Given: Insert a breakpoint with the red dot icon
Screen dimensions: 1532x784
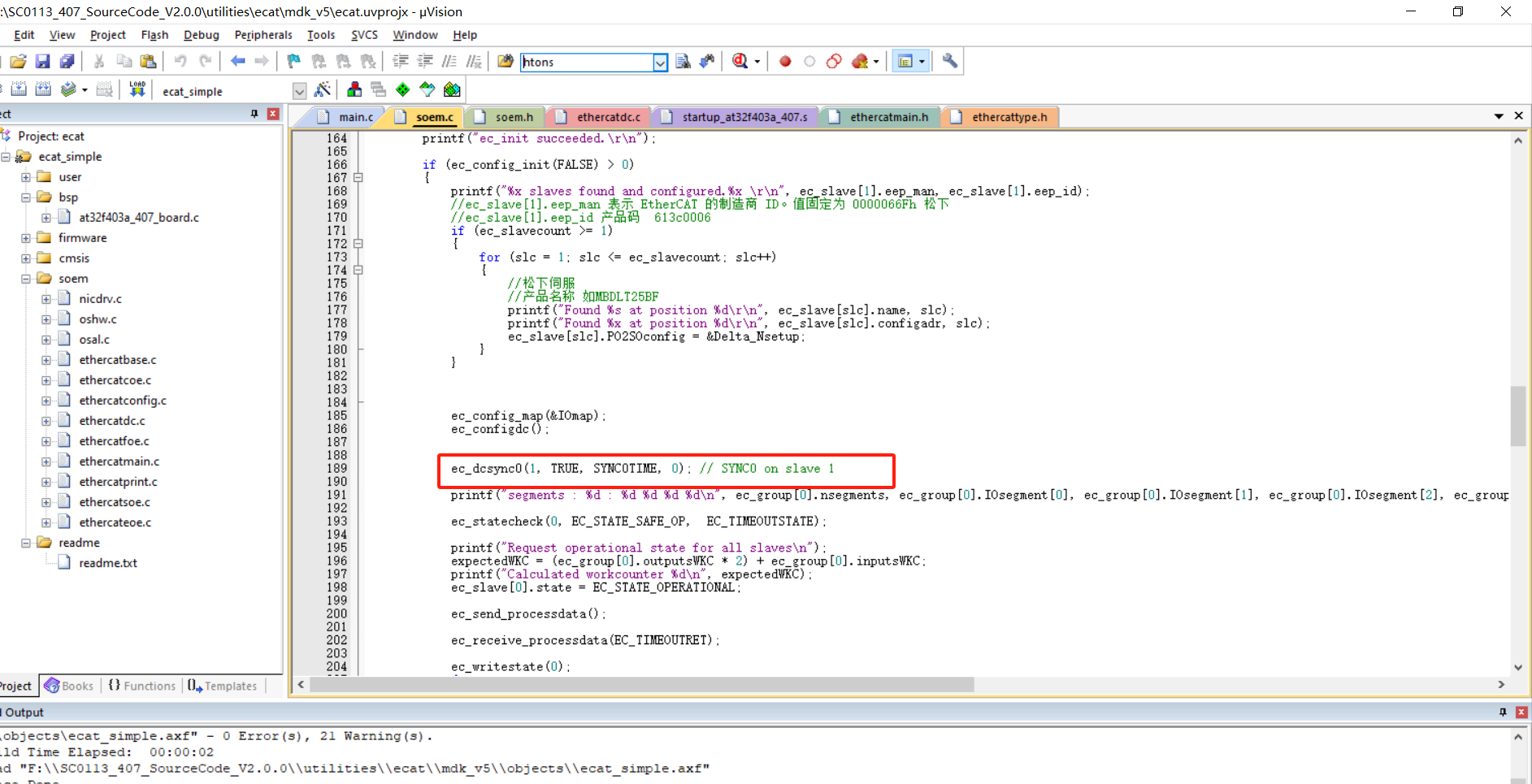Looking at the screenshot, I should coord(785,61).
